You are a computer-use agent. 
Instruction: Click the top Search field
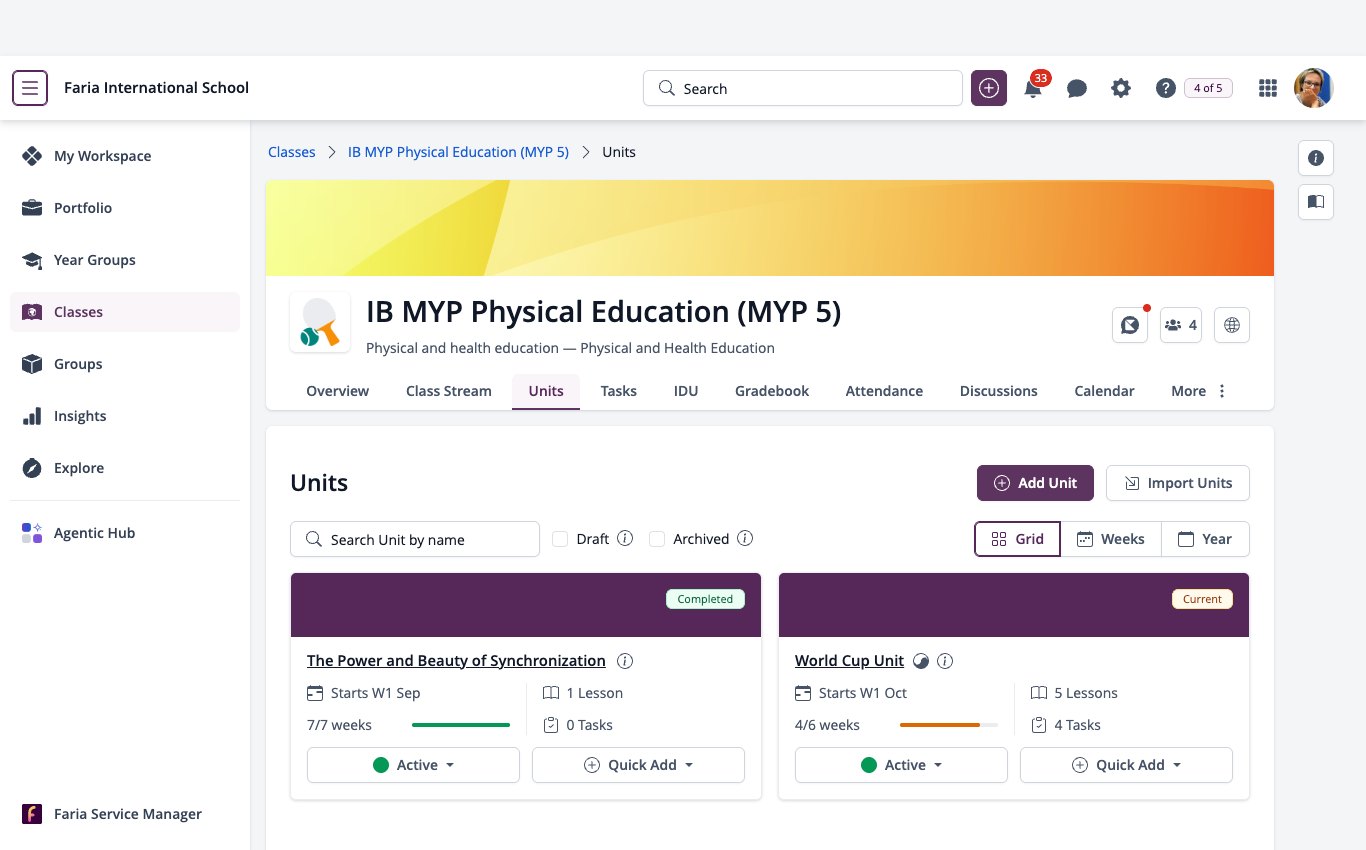coord(803,88)
